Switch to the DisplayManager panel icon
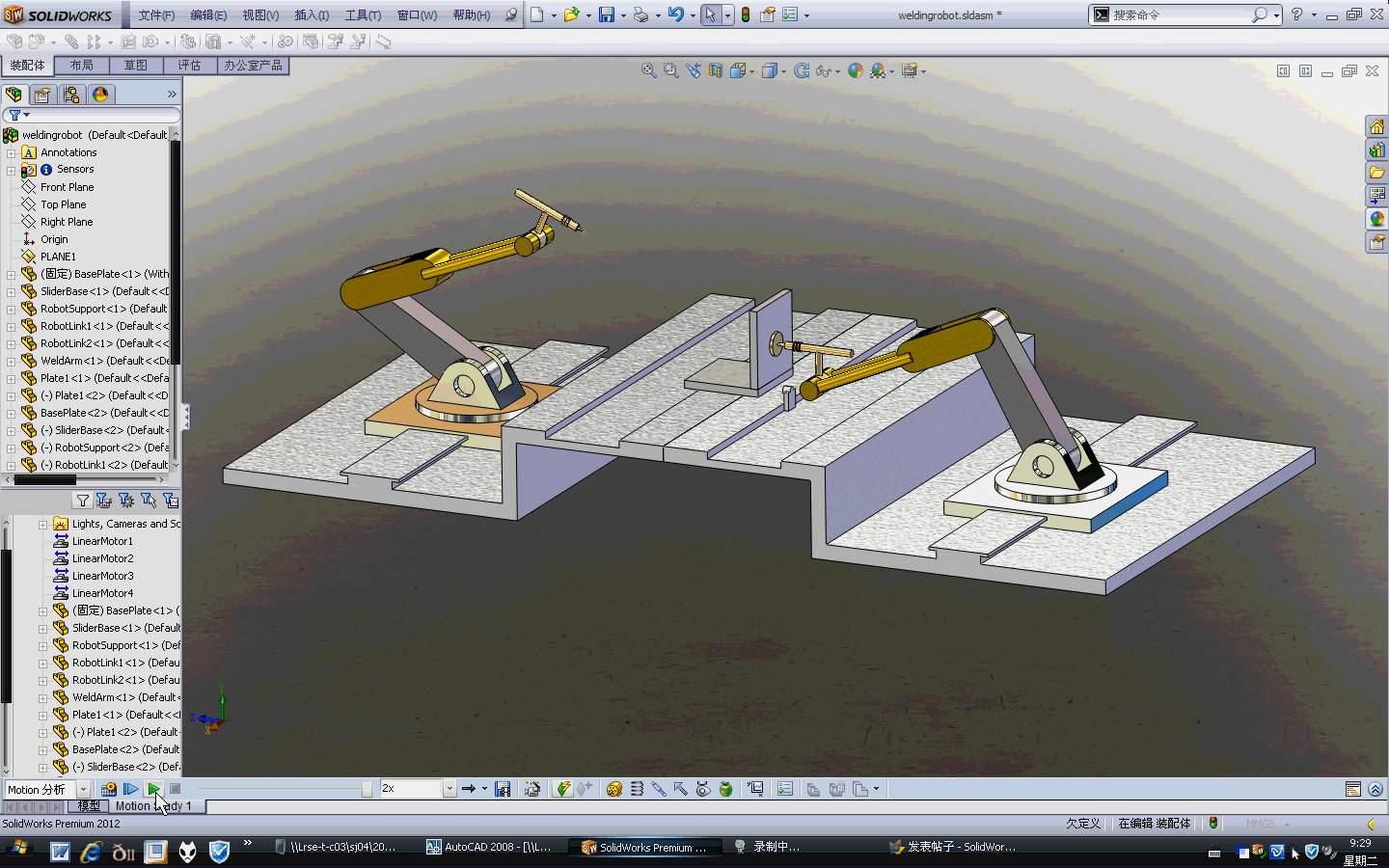This screenshot has width=1389, height=868. coord(100,95)
